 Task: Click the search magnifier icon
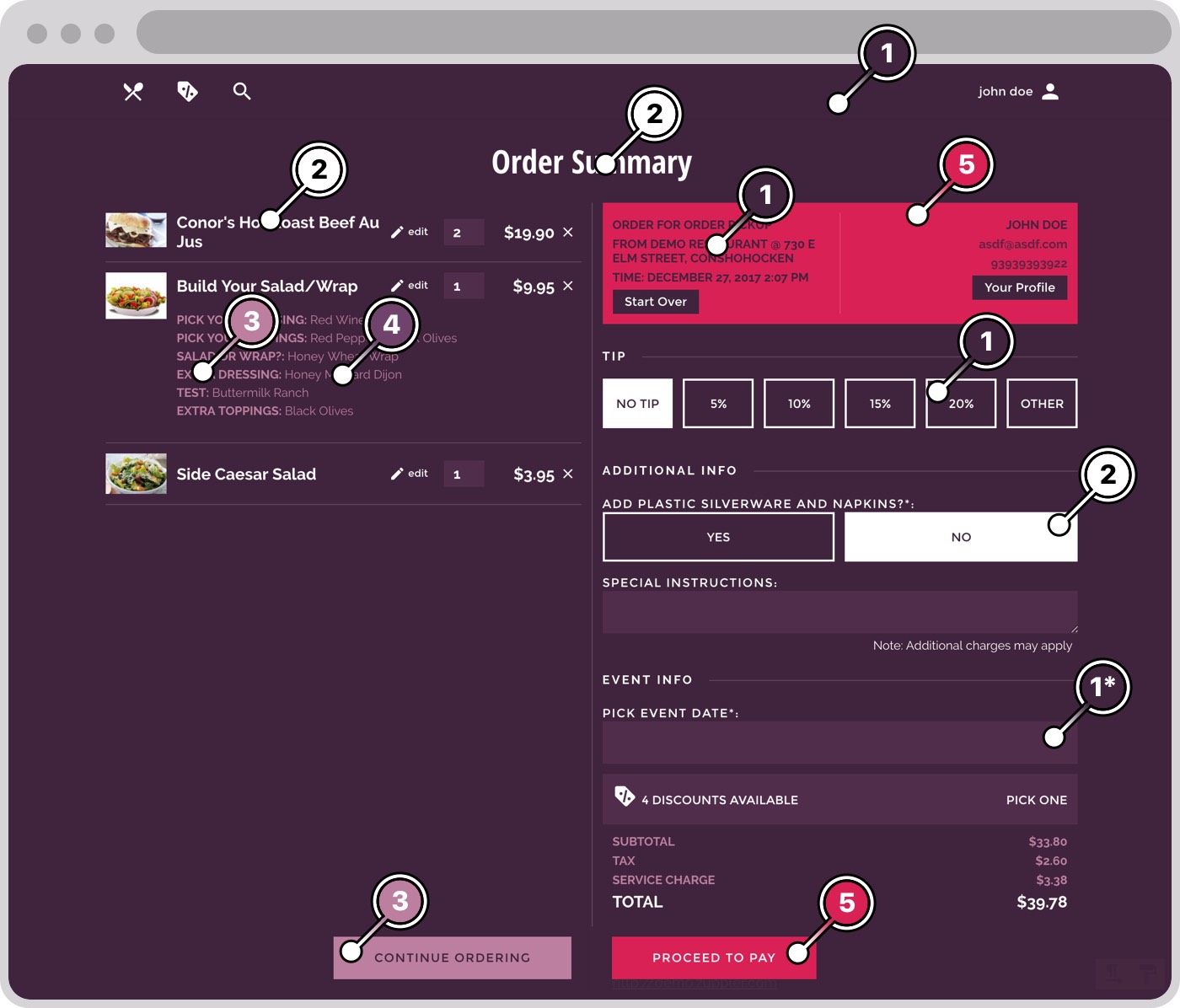tap(242, 91)
